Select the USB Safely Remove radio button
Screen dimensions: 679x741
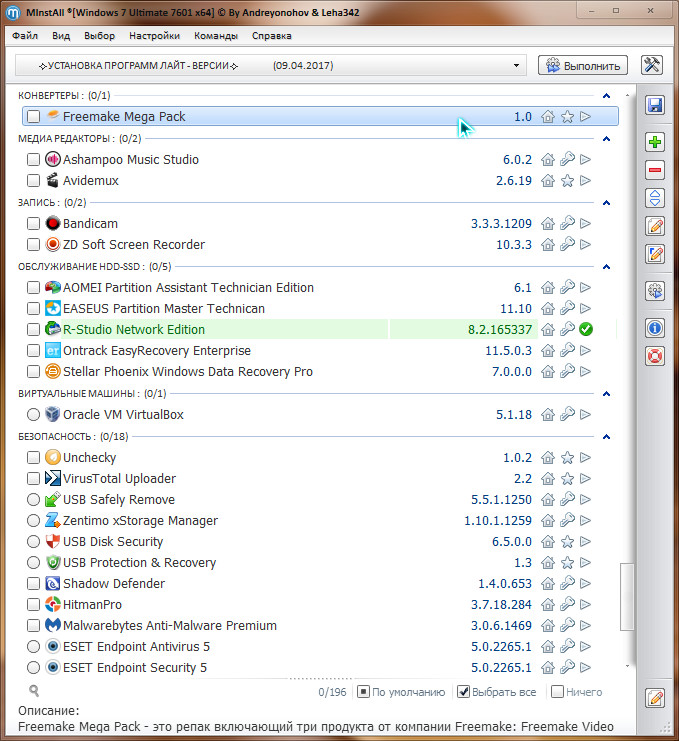pos(33,500)
